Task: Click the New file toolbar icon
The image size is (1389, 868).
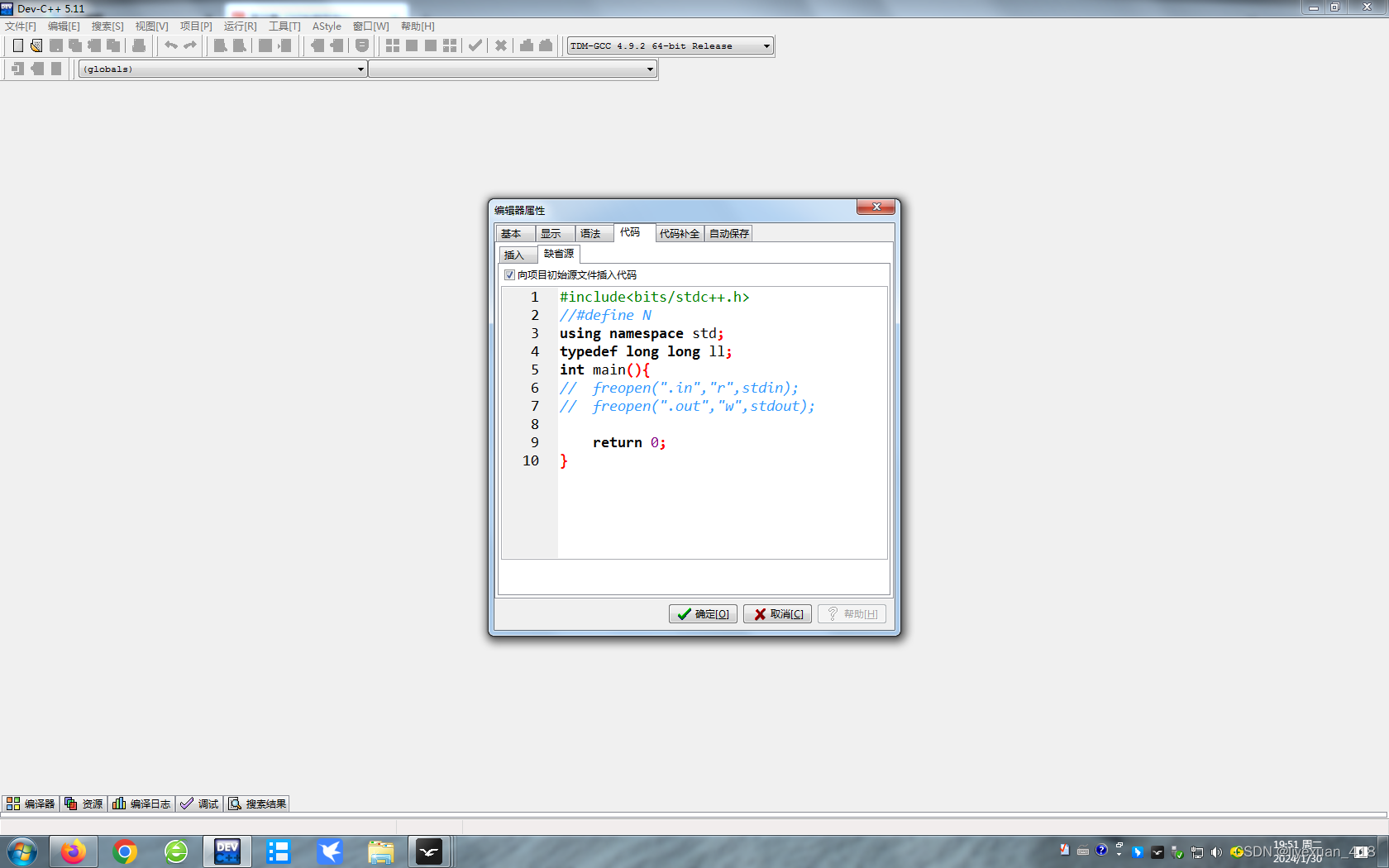Action: 17,45
